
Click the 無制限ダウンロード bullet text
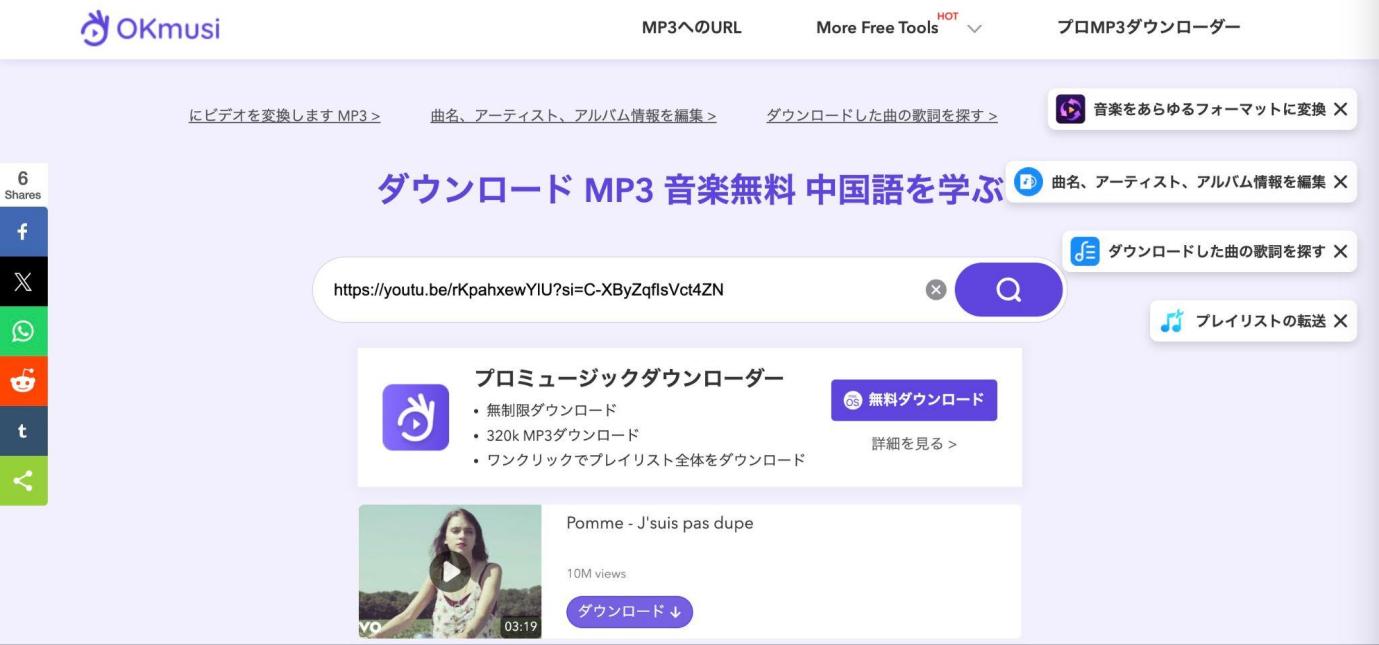(x=552, y=410)
